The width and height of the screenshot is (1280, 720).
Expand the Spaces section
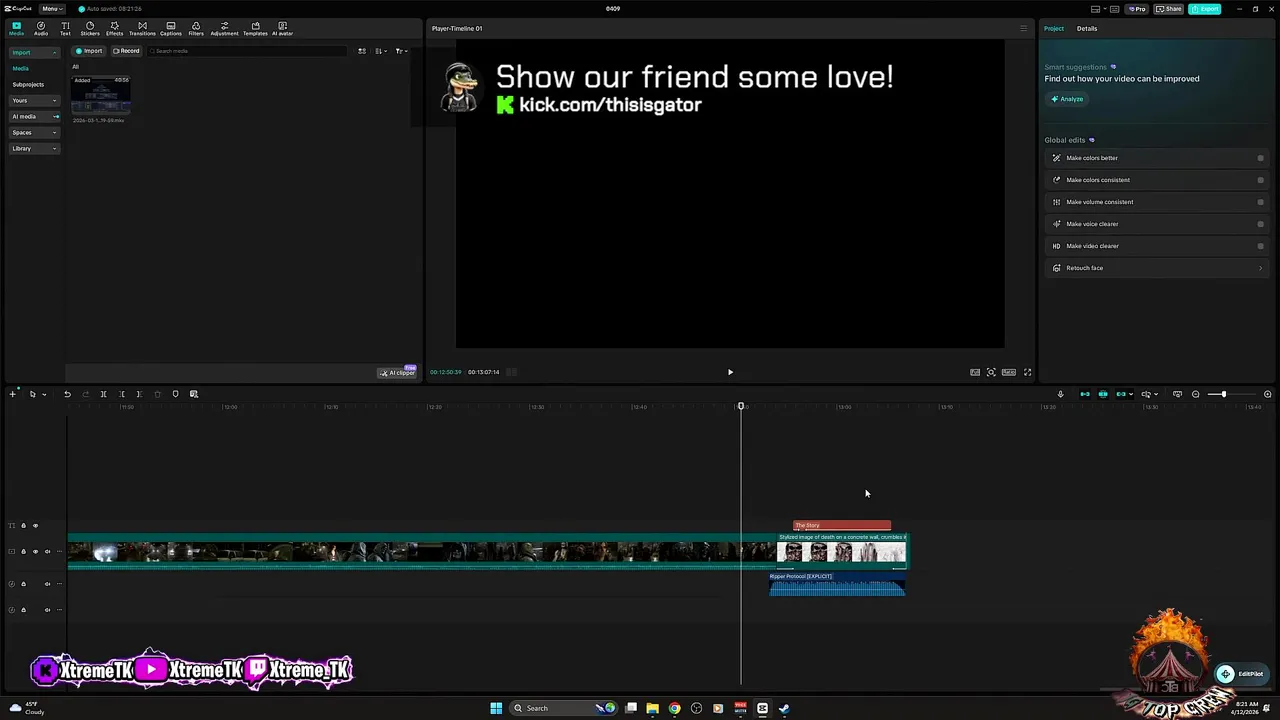[x=35, y=132]
